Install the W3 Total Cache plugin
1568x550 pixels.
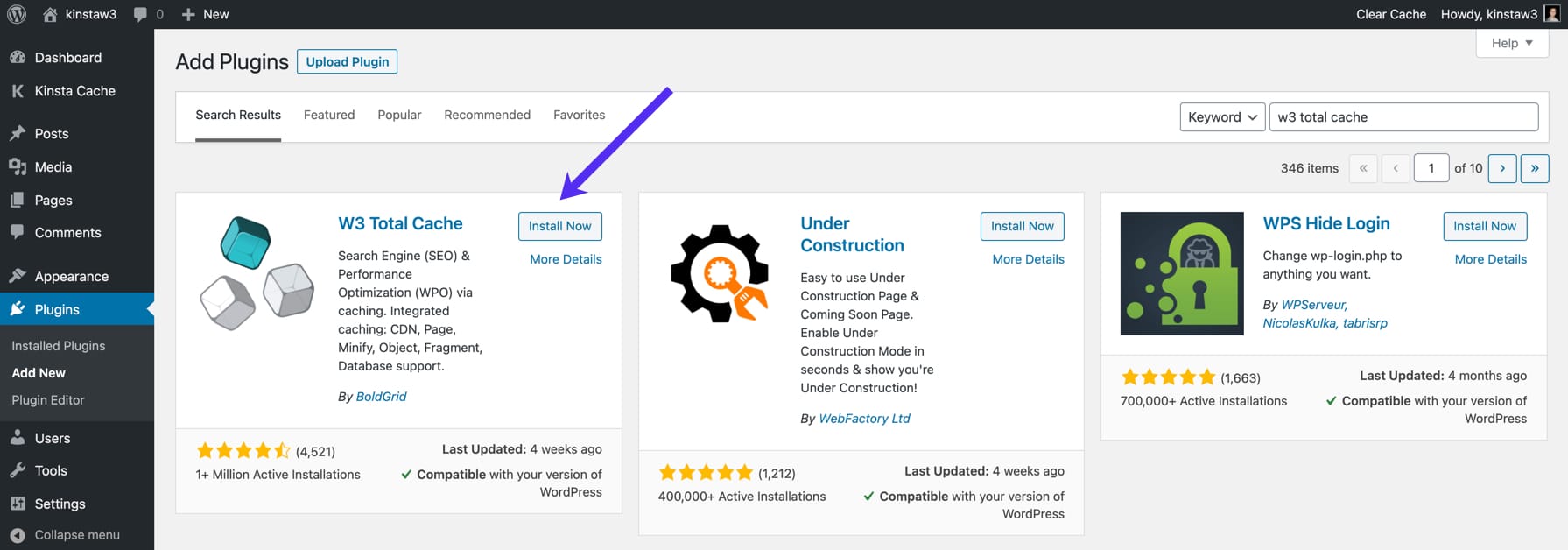tap(559, 226)
